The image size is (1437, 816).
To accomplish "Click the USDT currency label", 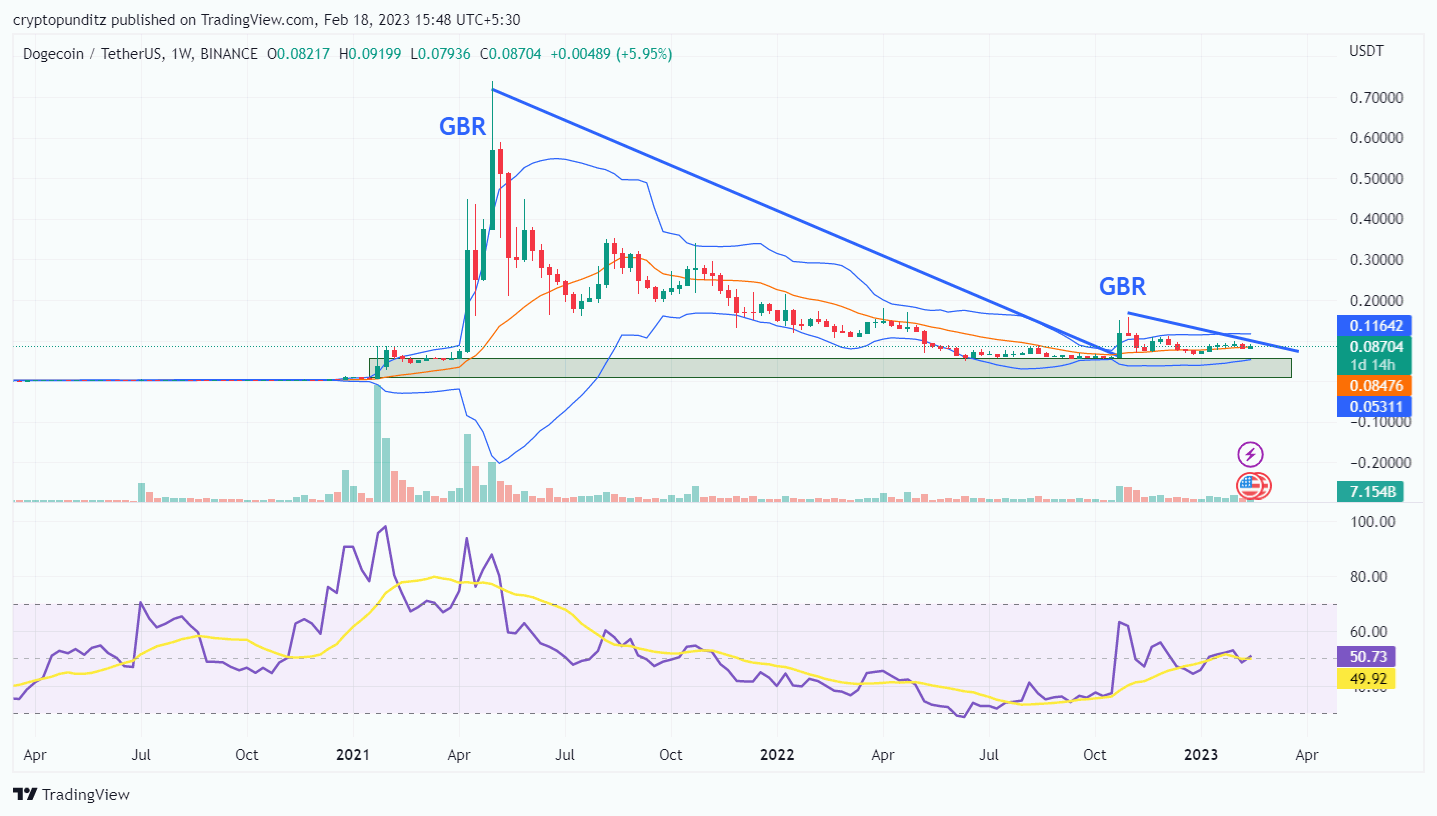I will (x=1365, y=50).
